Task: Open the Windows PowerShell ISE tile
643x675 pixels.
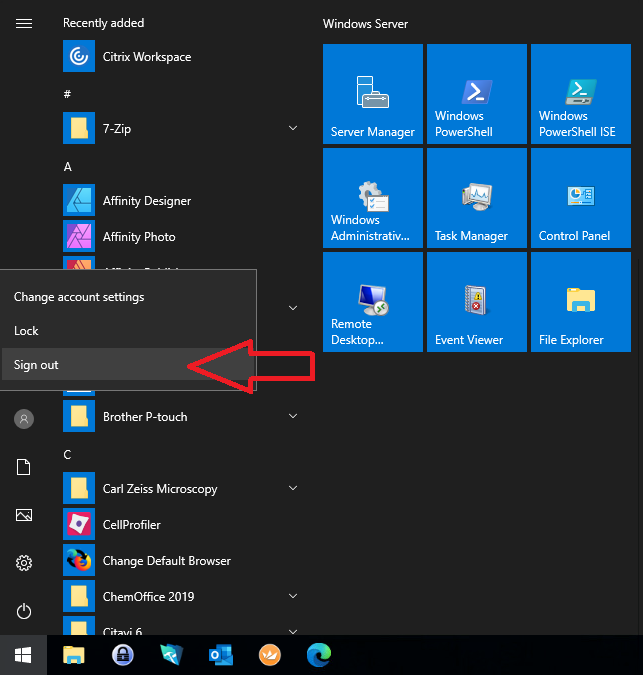Action: (580, 94)
